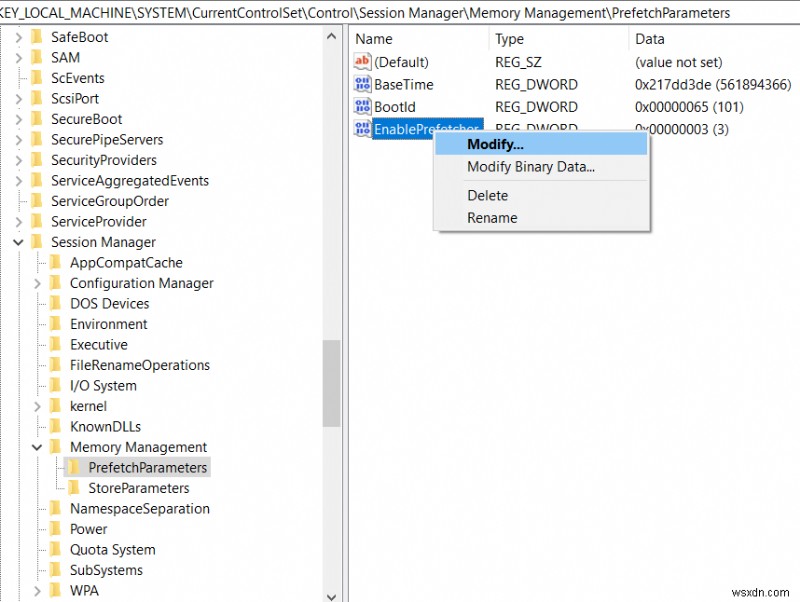Click the BootId DWORD value icon
The width and height of the screenshot is (800, 602).
pos(362,107)
